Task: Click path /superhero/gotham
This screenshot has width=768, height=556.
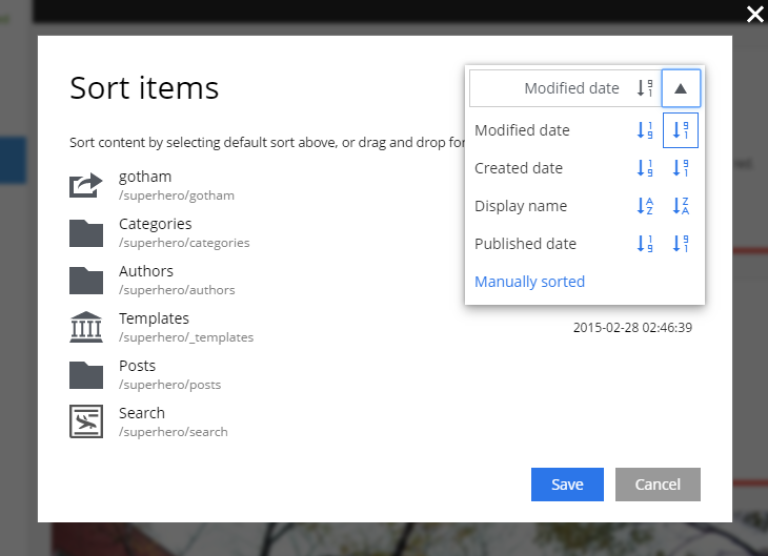Action: [176, 195]
